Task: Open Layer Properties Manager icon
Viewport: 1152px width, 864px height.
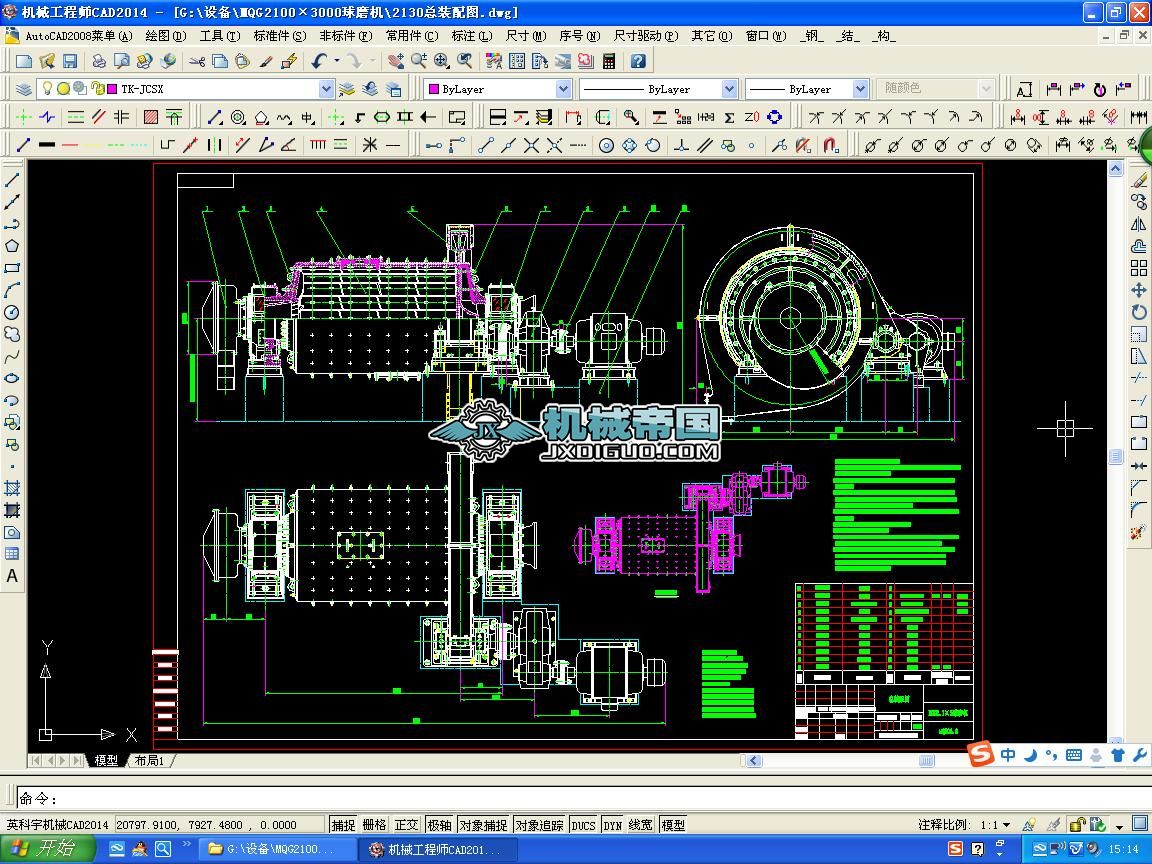Action: coord(24,89)
